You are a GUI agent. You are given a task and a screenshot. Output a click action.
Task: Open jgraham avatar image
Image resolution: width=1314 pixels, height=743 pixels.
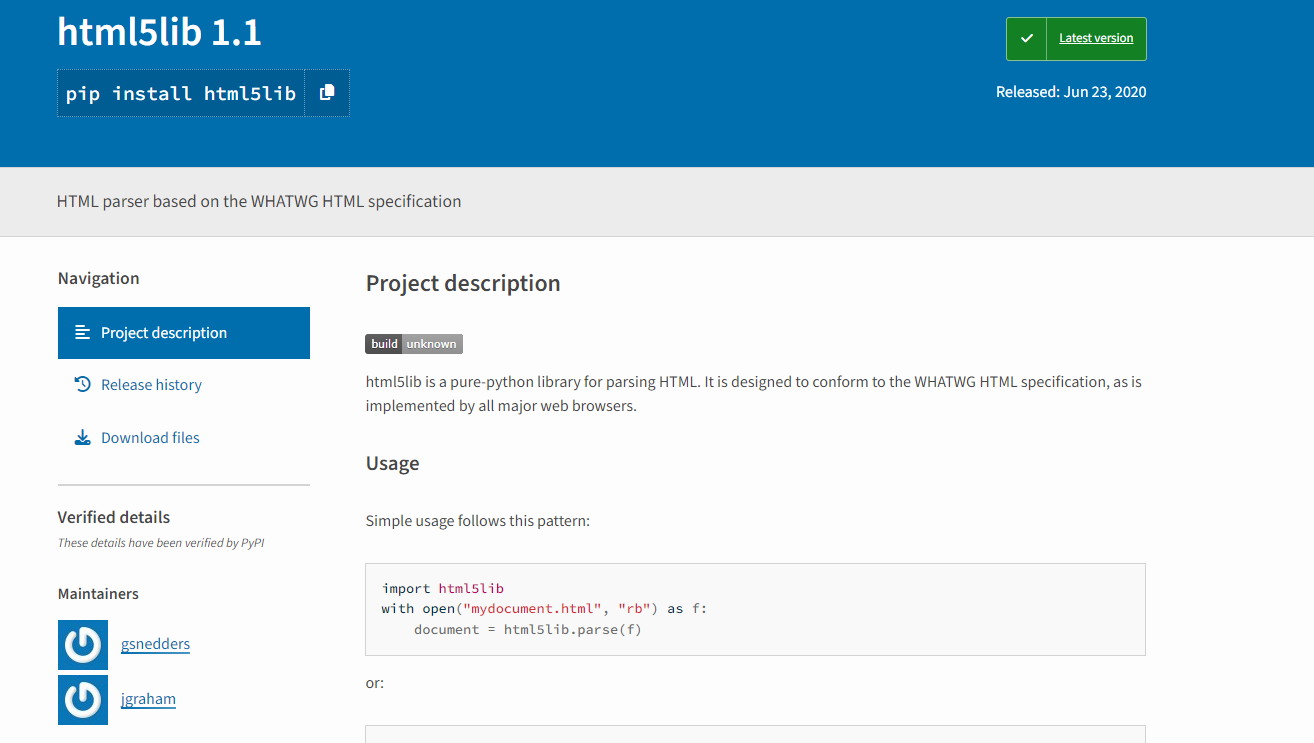83,700
